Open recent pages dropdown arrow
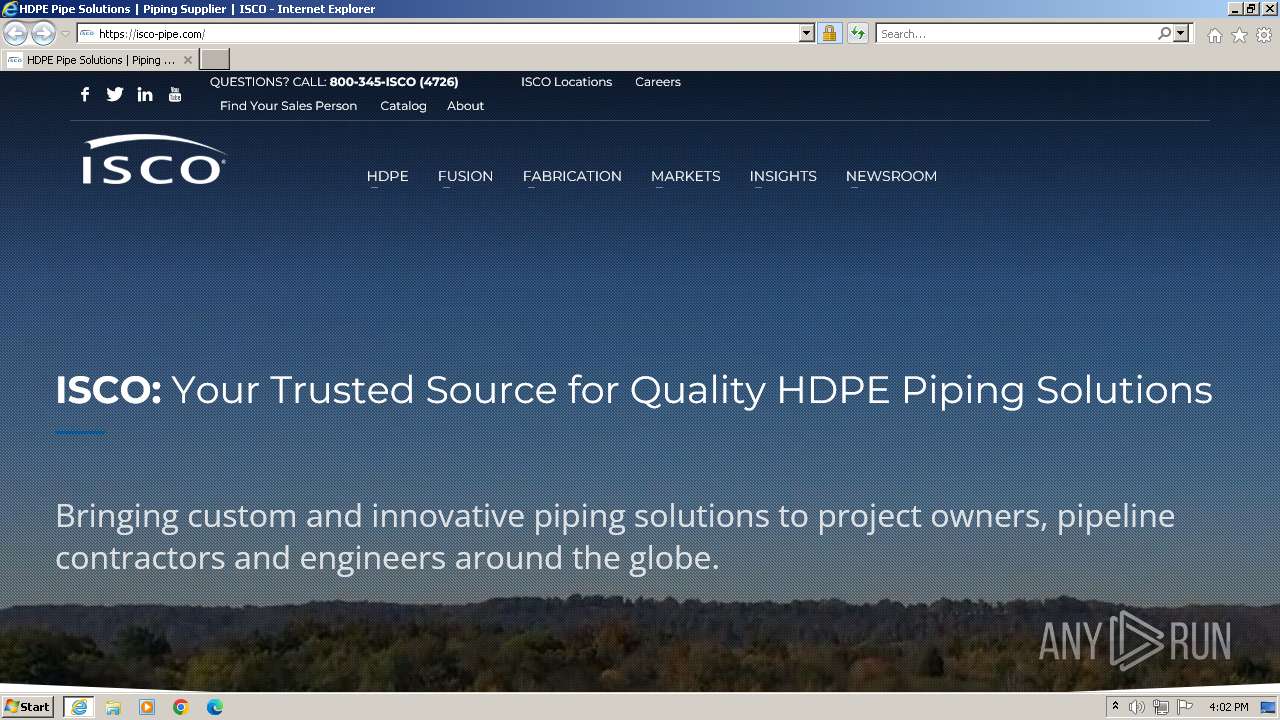The image size is (1280, 720). click(x=66, y=34)
